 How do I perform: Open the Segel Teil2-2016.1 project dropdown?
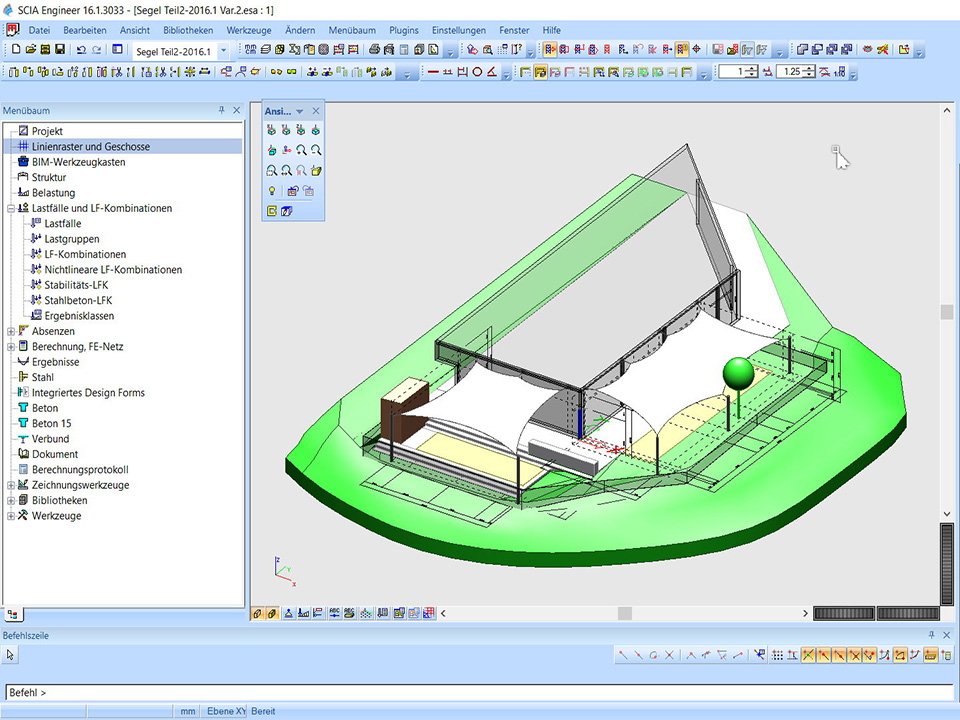coord(223,51)
